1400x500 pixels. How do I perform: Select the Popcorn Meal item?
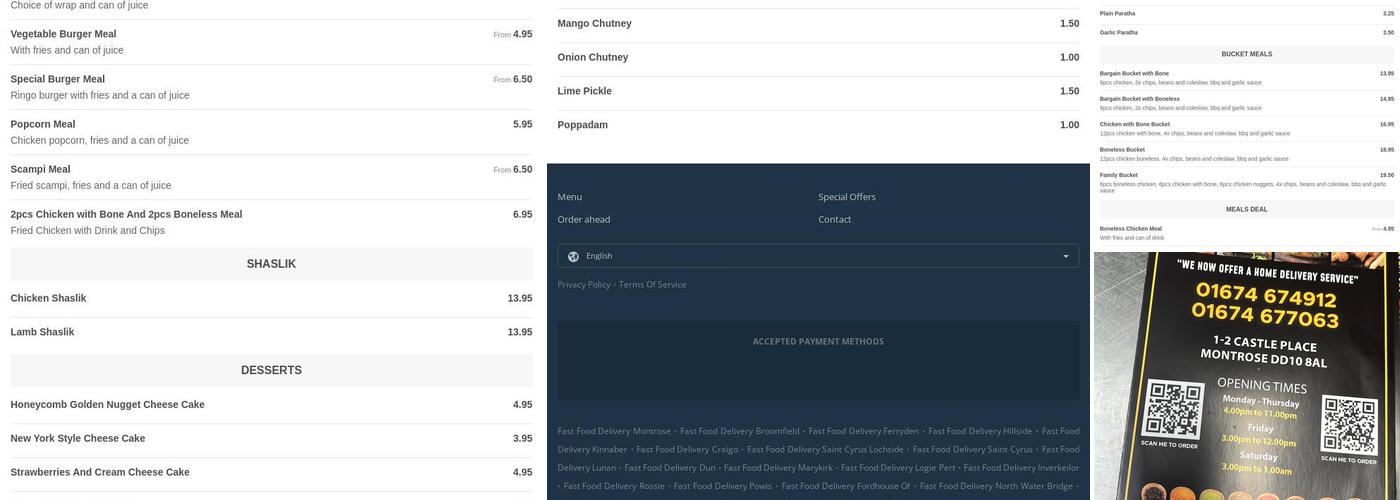[43, 124]
